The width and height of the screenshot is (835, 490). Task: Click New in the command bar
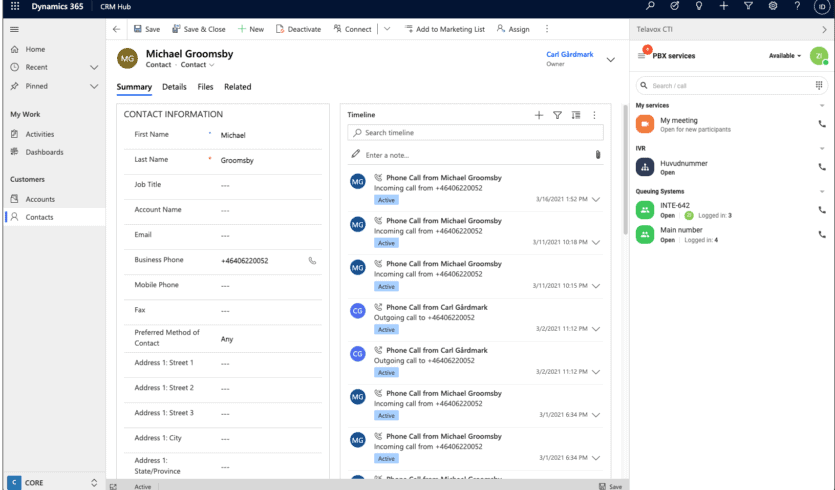tap(250, 29)
